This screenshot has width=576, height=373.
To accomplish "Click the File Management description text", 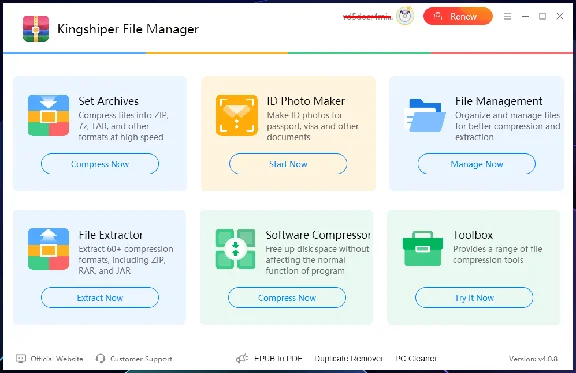I will click(508, 126).
